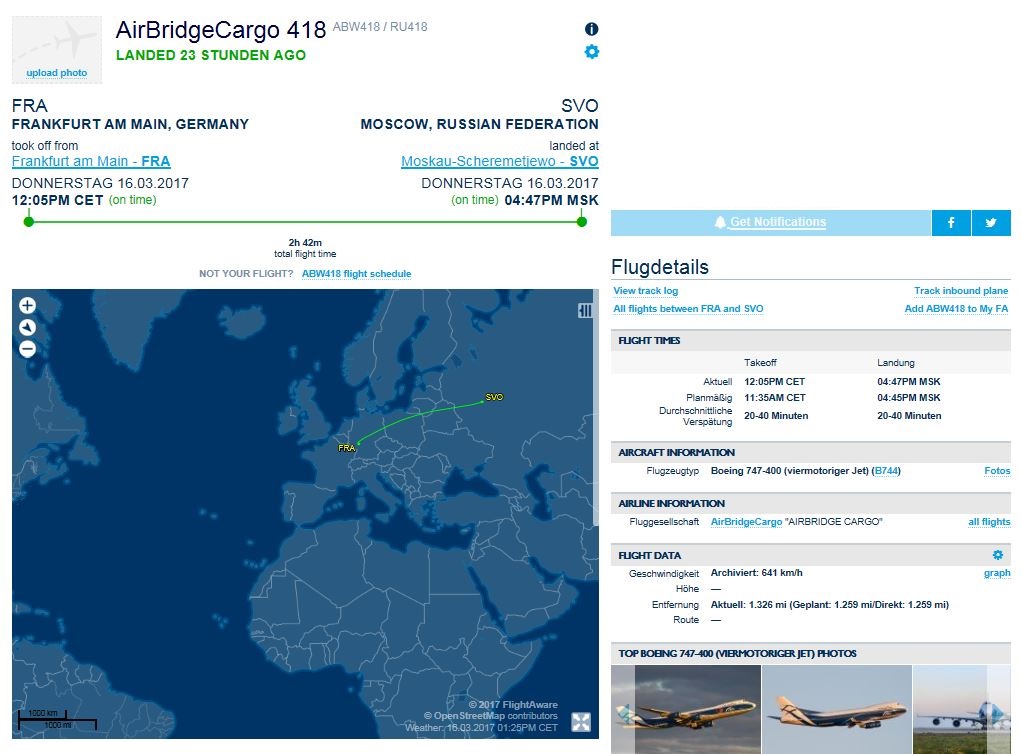Share flight on Facebook

coord(951,223)
